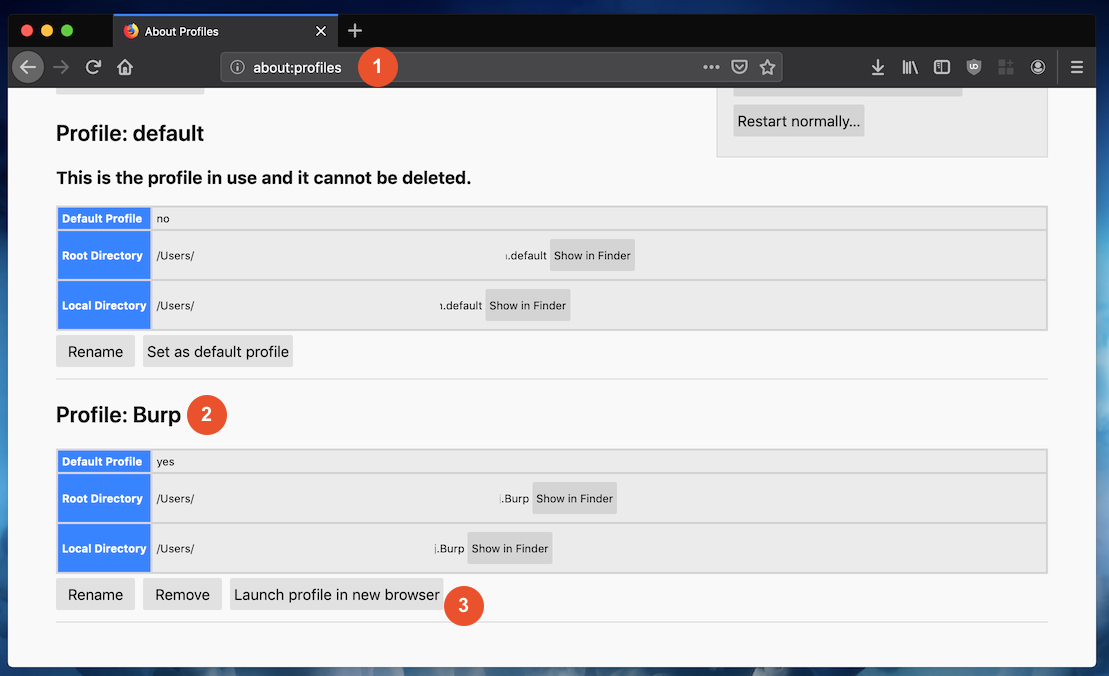Image resolution: width=1109 pixels, height=676 pixels.
Task: Open the page actions three-dot menu
Action: pos(711,67)
